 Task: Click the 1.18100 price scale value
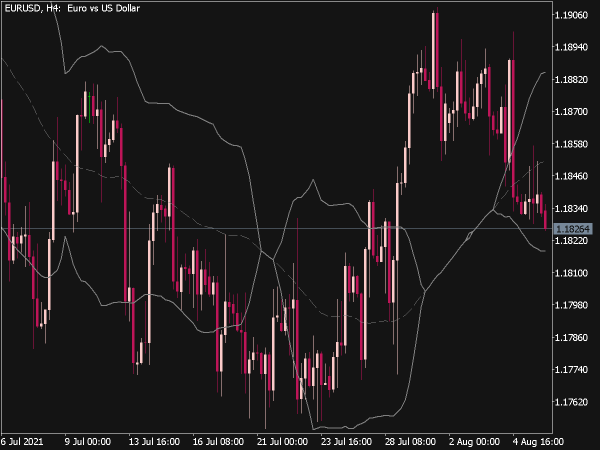coord(571,273)
